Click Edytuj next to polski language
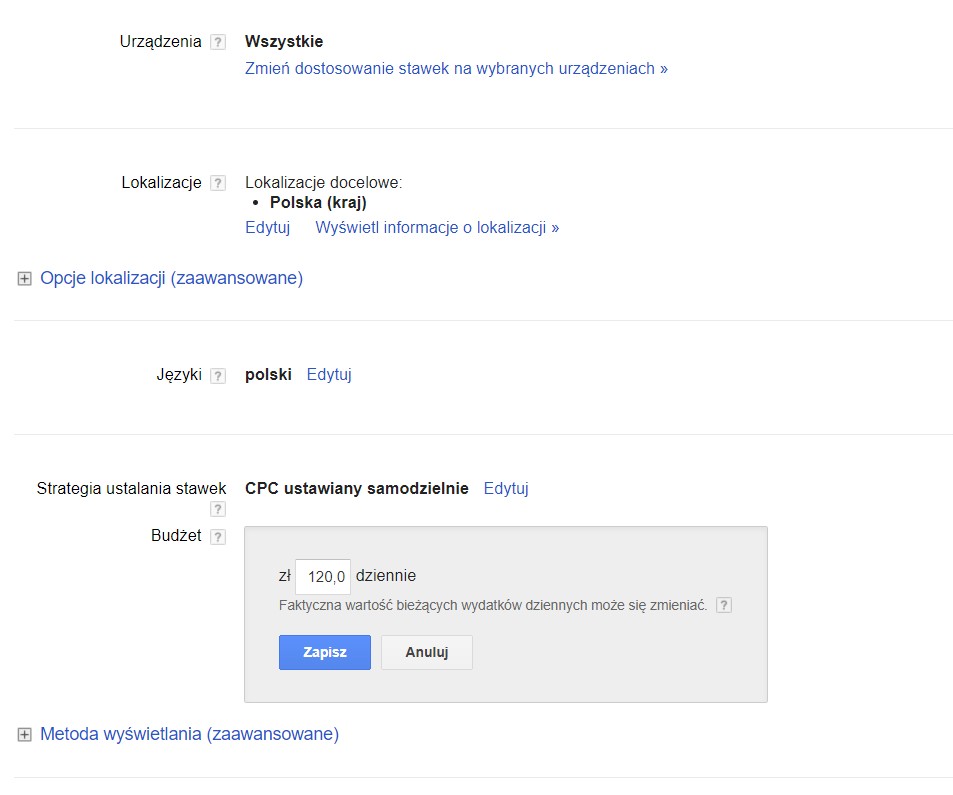The image size is (953, 795). pyautogui.click(x=329, y=375)
